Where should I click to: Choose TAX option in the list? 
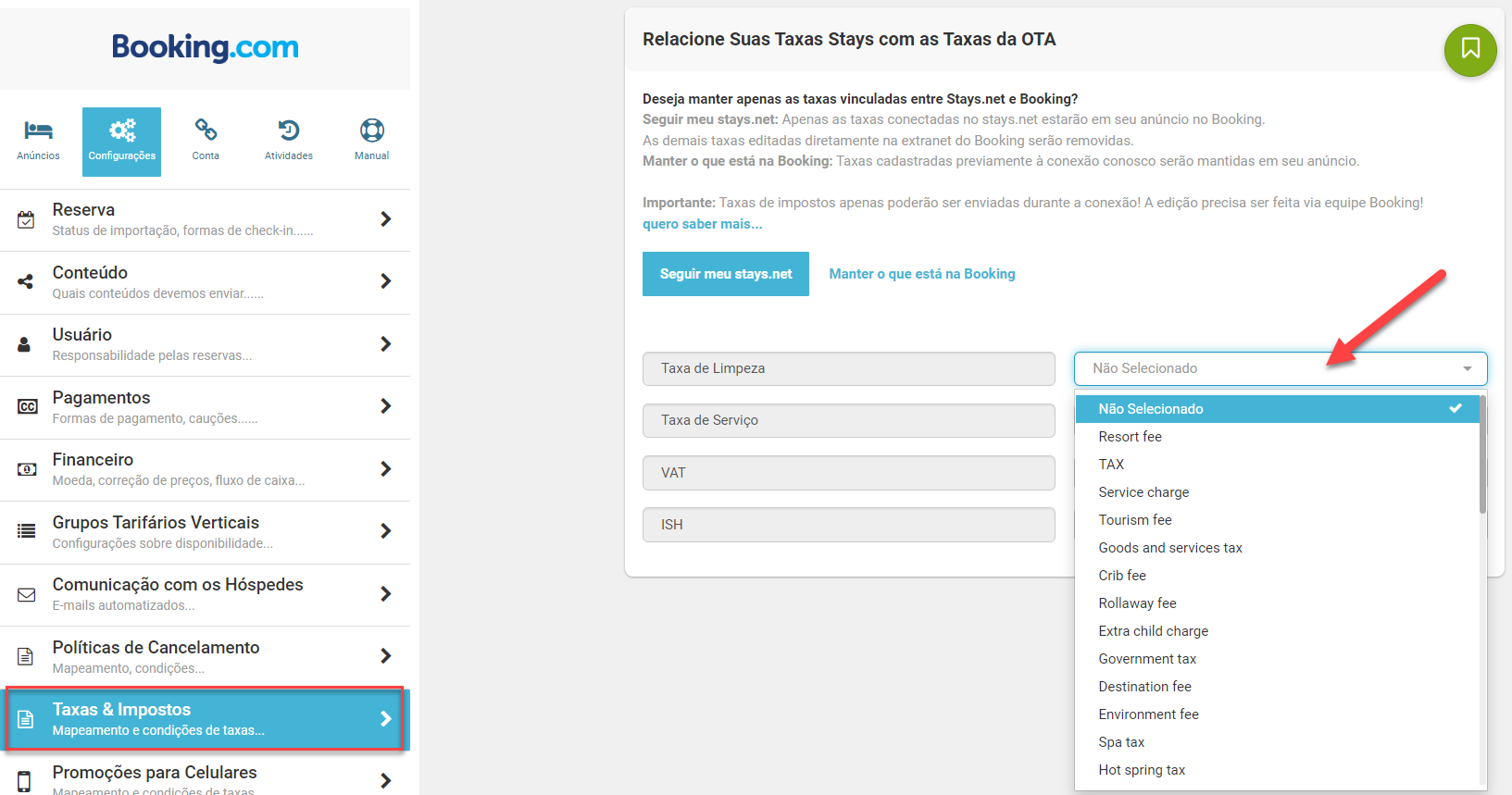coord(1277,465)
